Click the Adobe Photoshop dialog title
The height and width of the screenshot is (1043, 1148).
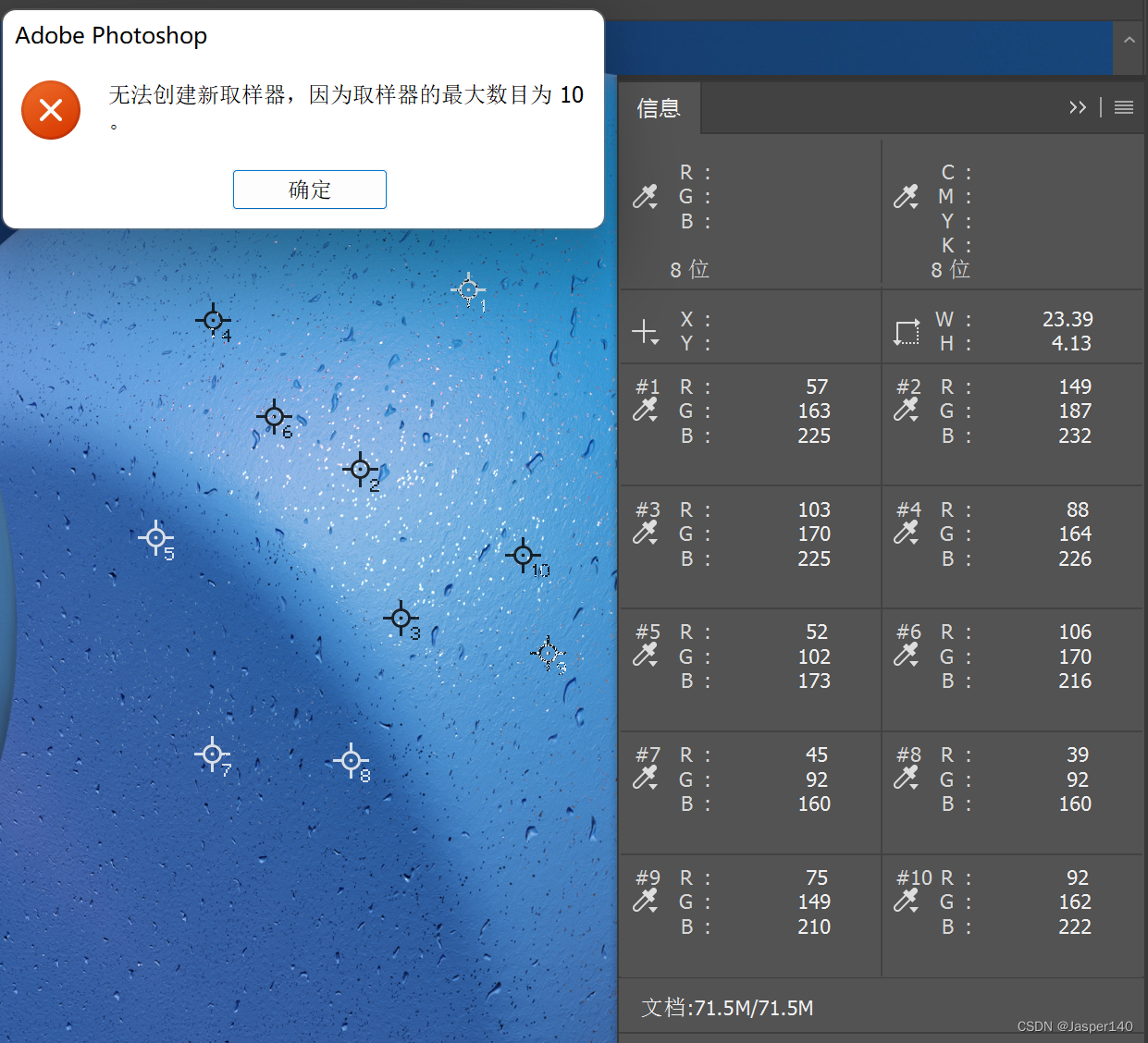111,35
